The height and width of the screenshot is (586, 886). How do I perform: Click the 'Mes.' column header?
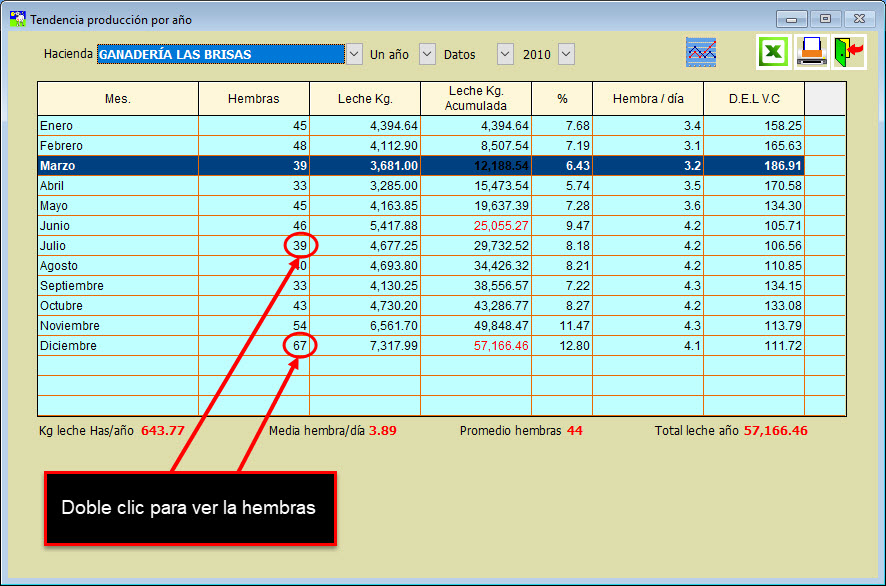coord(118,99)
